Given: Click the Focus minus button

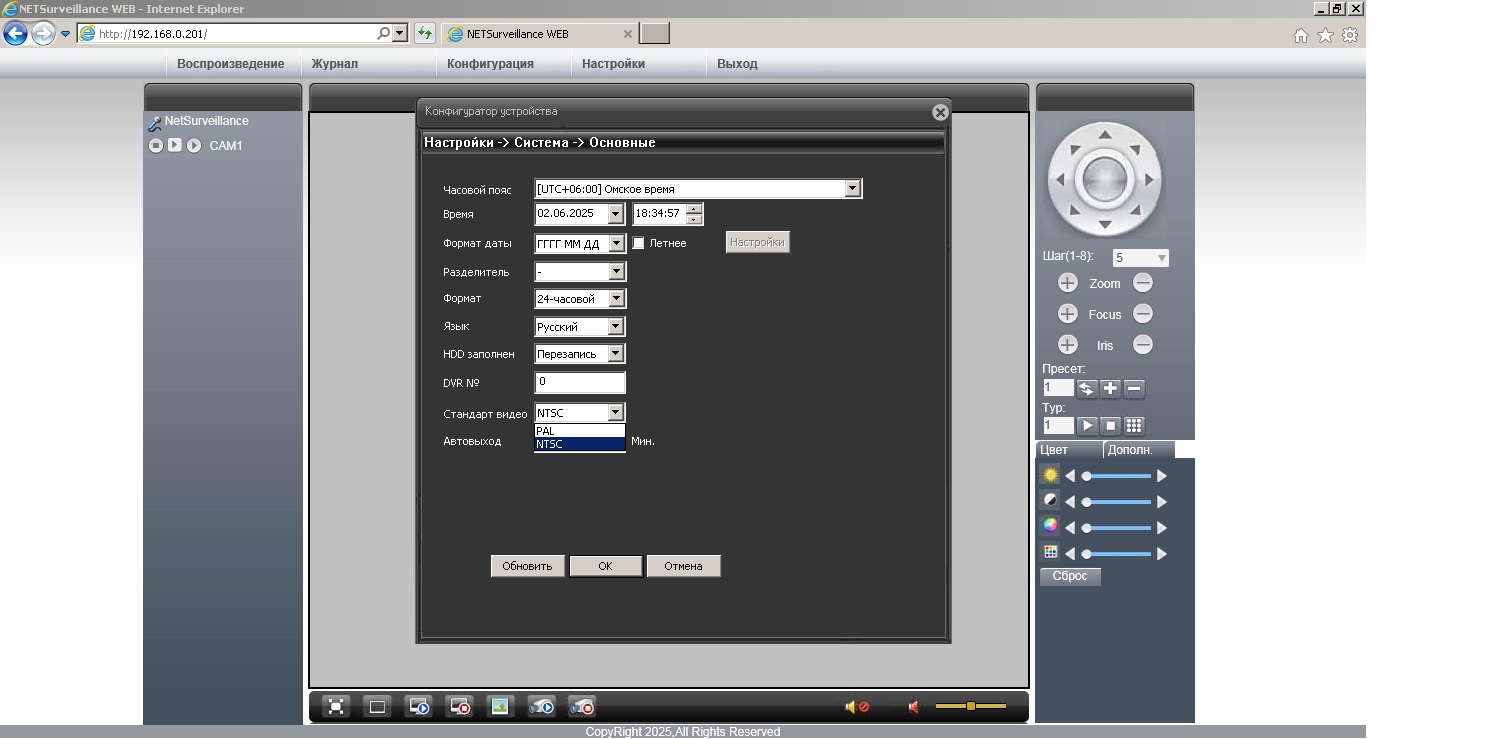Looking at the screenshot, I should [1143, 314].
